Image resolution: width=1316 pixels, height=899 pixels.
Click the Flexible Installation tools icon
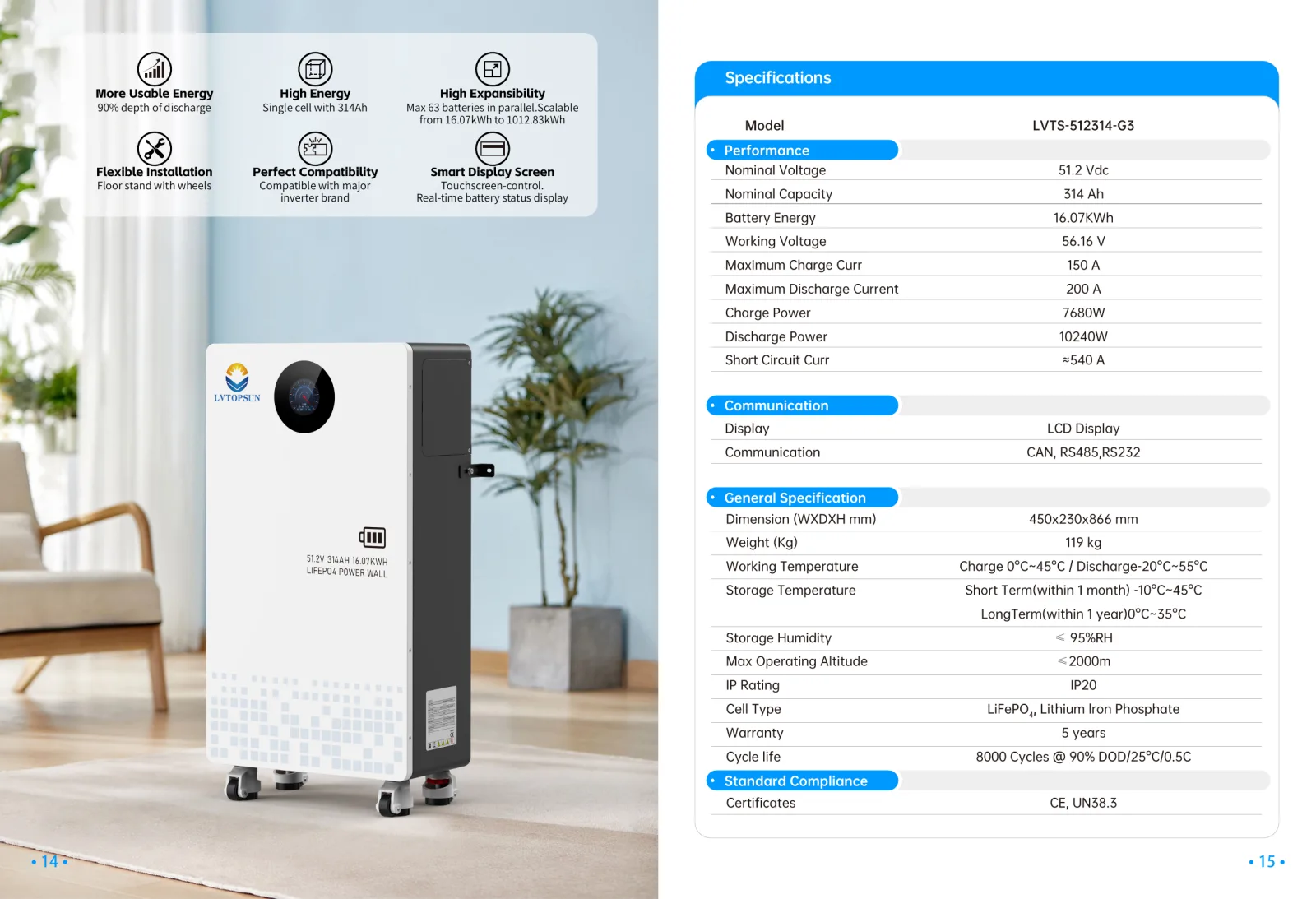tap(155, 149)
